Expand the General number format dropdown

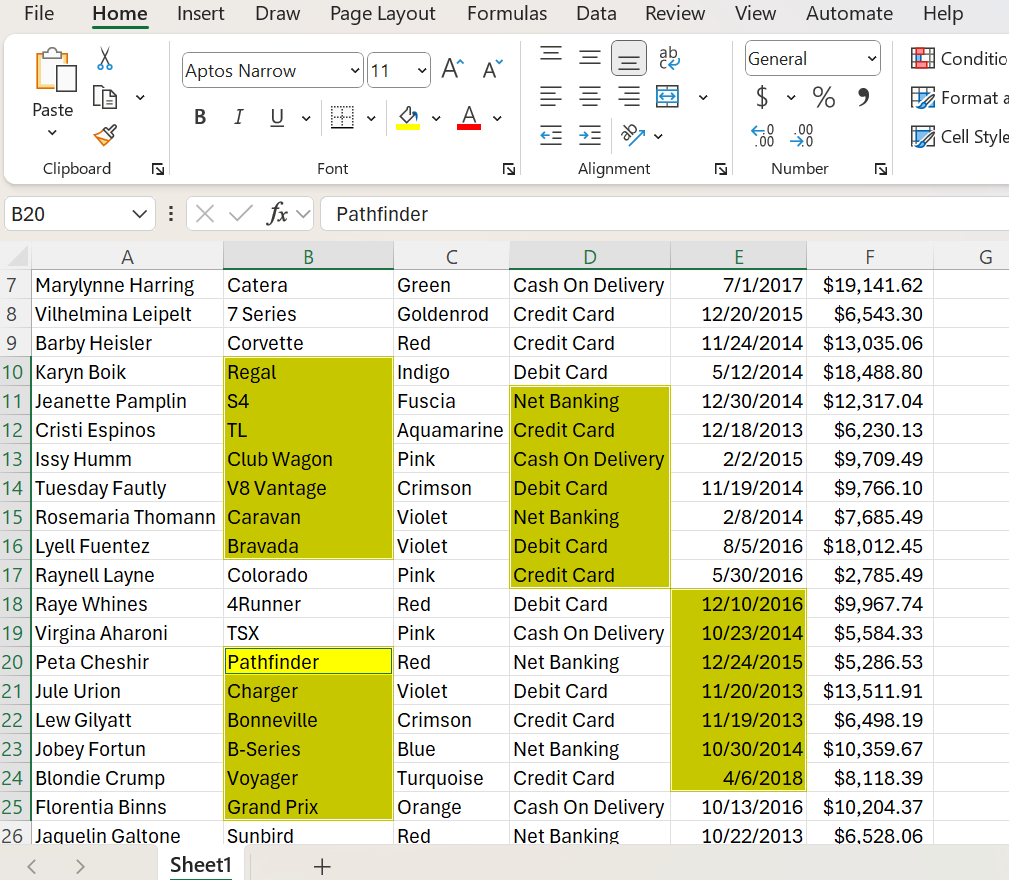tap(871, 59)
